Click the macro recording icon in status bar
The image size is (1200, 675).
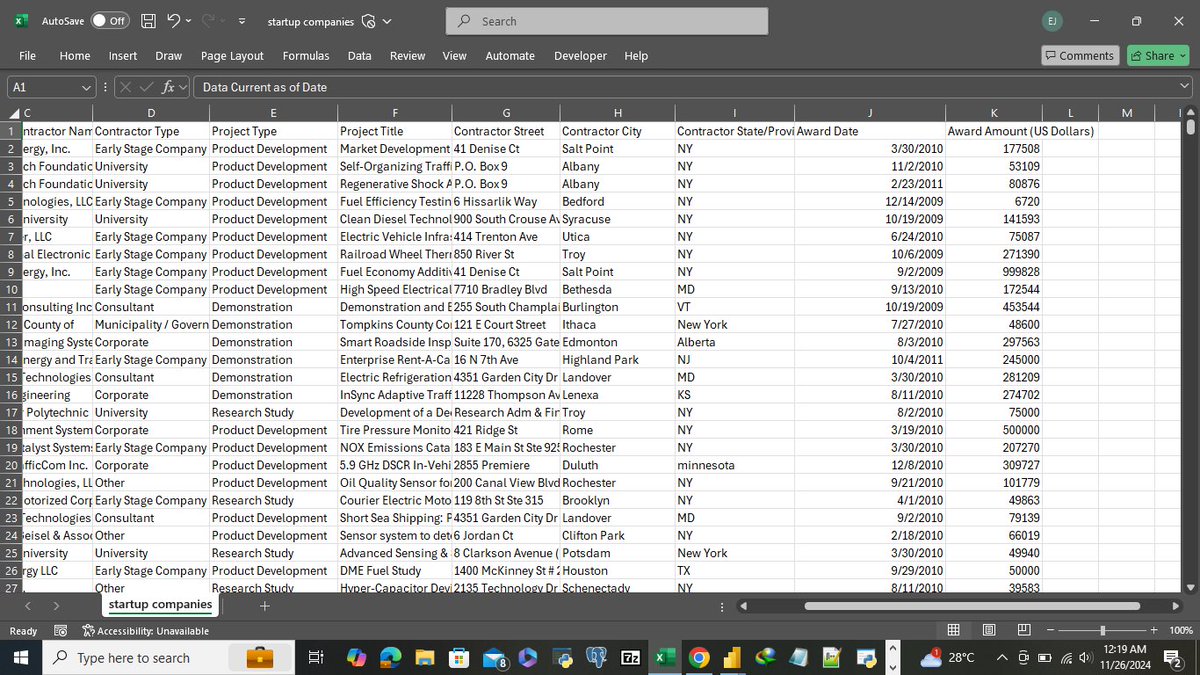(x=61, y=631)
